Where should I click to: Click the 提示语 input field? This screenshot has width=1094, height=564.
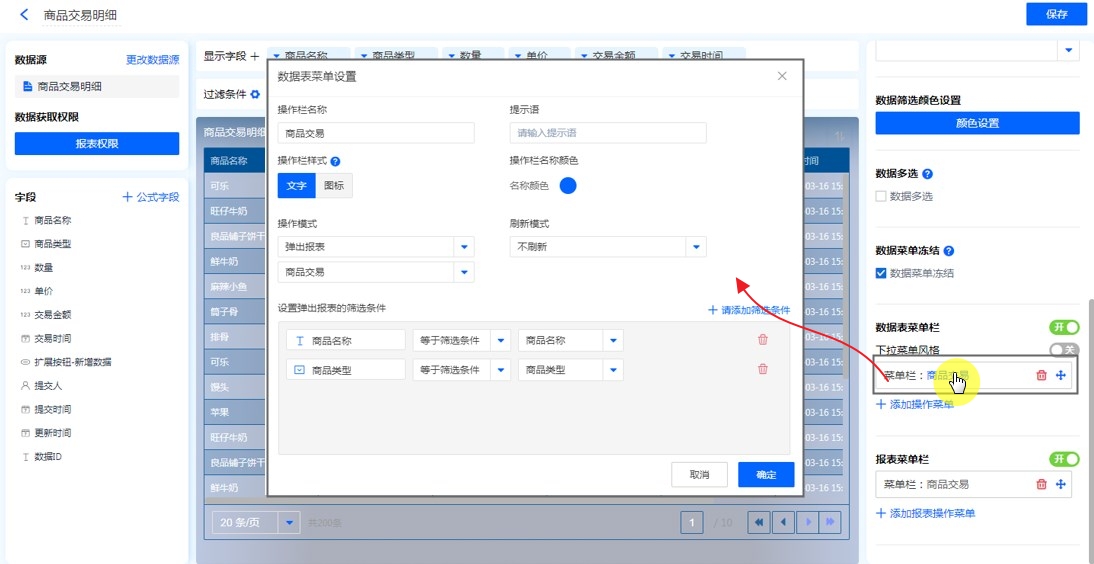[x=607, y=133]
